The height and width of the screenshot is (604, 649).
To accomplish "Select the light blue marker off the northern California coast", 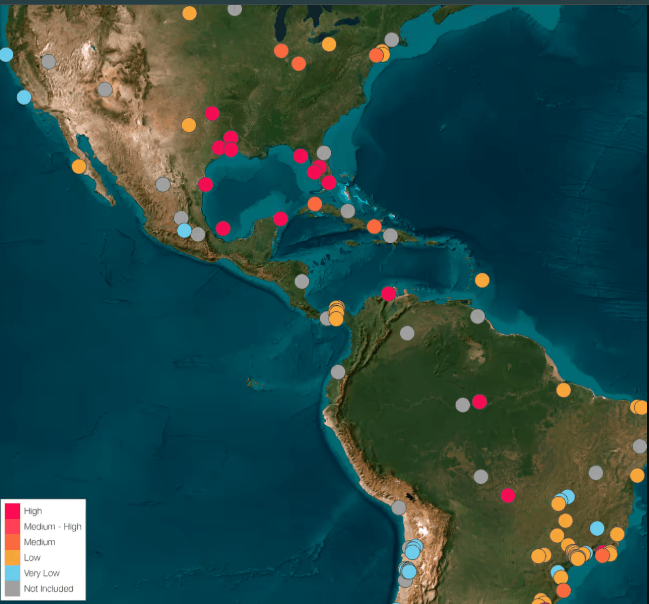I will 6,55.
